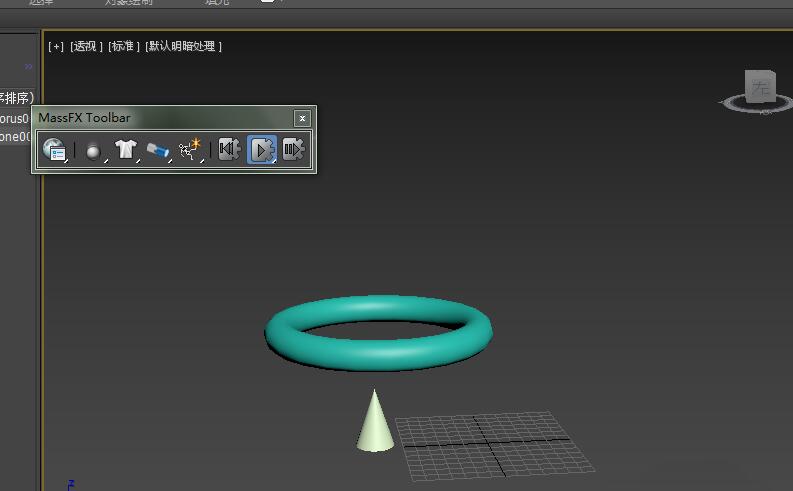The width and height of the screenshot is (793, 491).
Task: Reset simulation to original state
Action: click(x=229, y=150)
